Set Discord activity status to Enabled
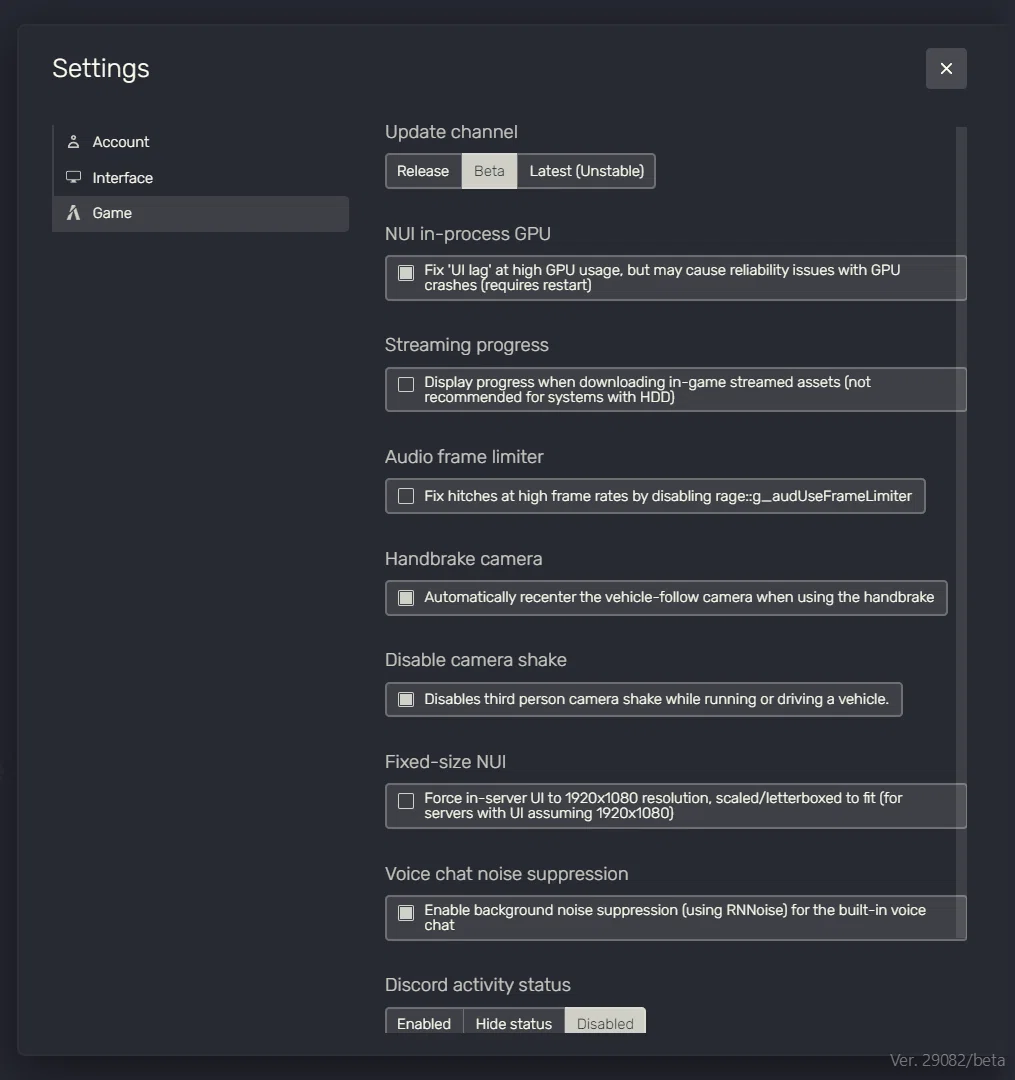Viewport: 1015px width, 1080px height. [x=424, y=1021]
